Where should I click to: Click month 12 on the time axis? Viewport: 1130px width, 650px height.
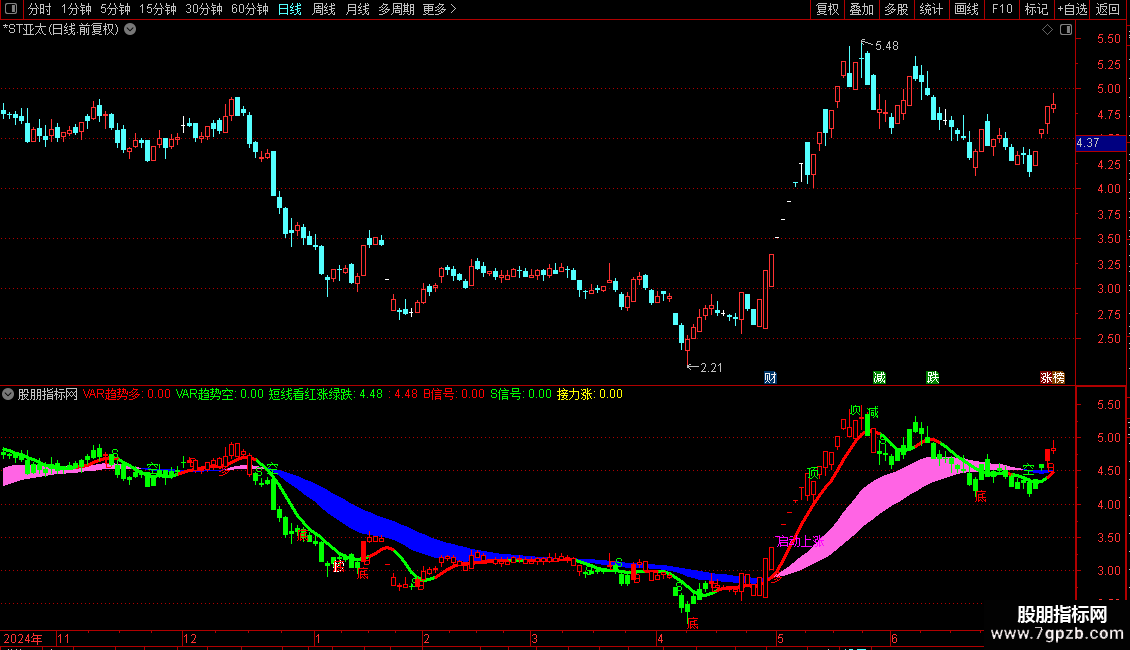190,638
